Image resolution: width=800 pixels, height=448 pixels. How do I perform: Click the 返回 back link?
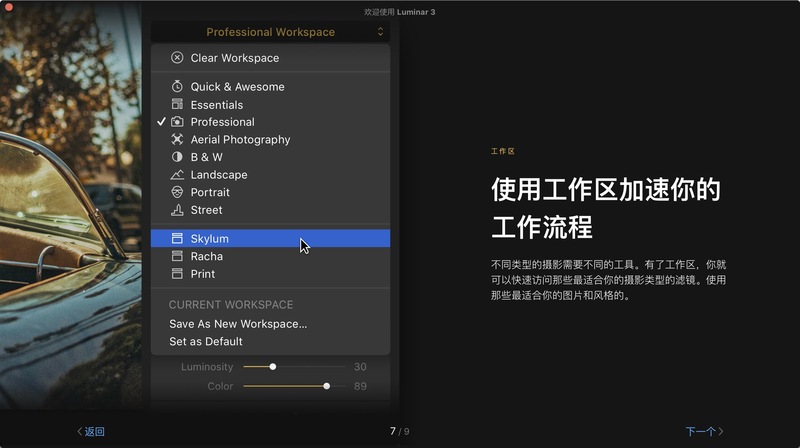pos(94,432)
